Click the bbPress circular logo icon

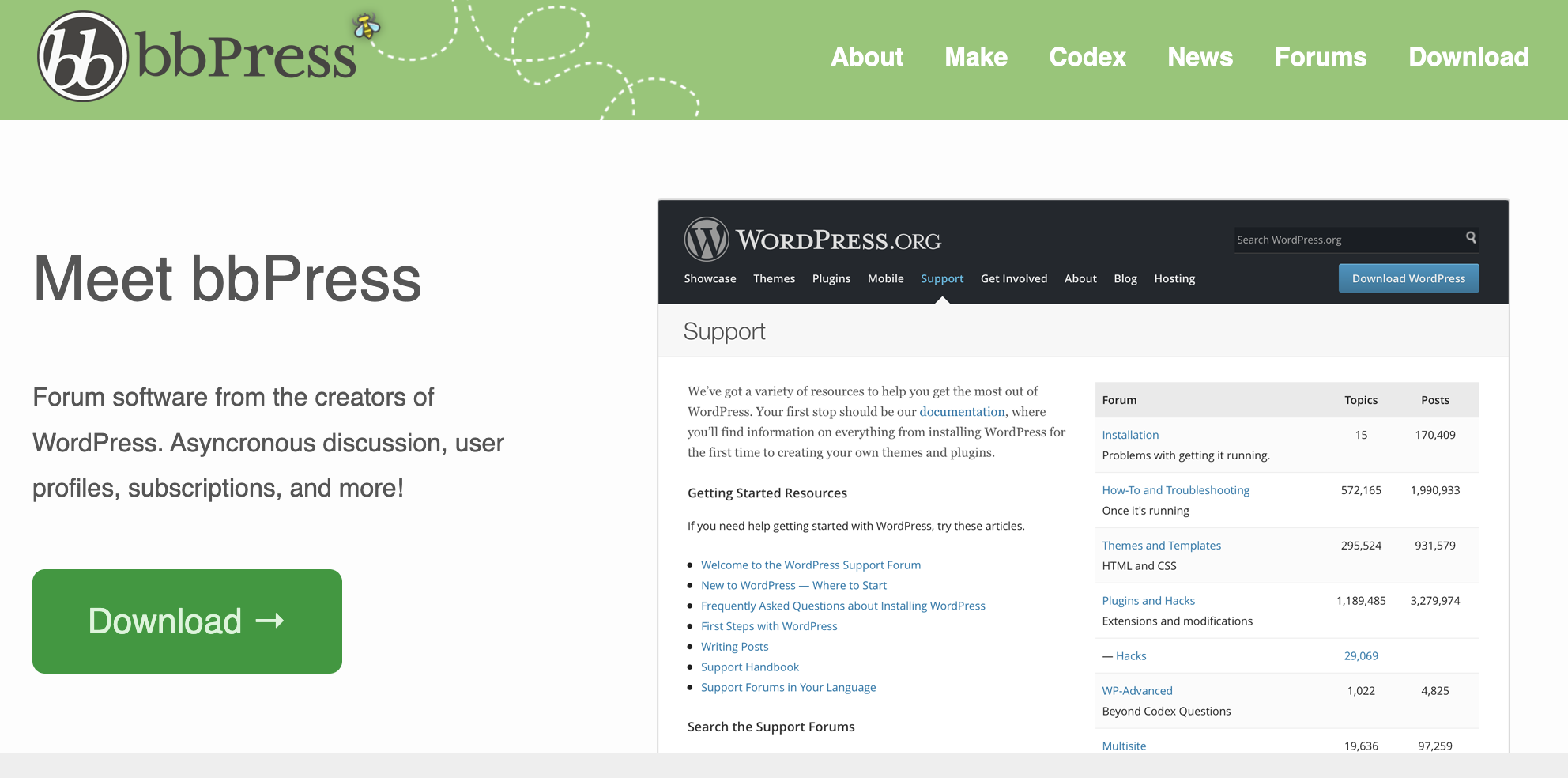point(83,56)
